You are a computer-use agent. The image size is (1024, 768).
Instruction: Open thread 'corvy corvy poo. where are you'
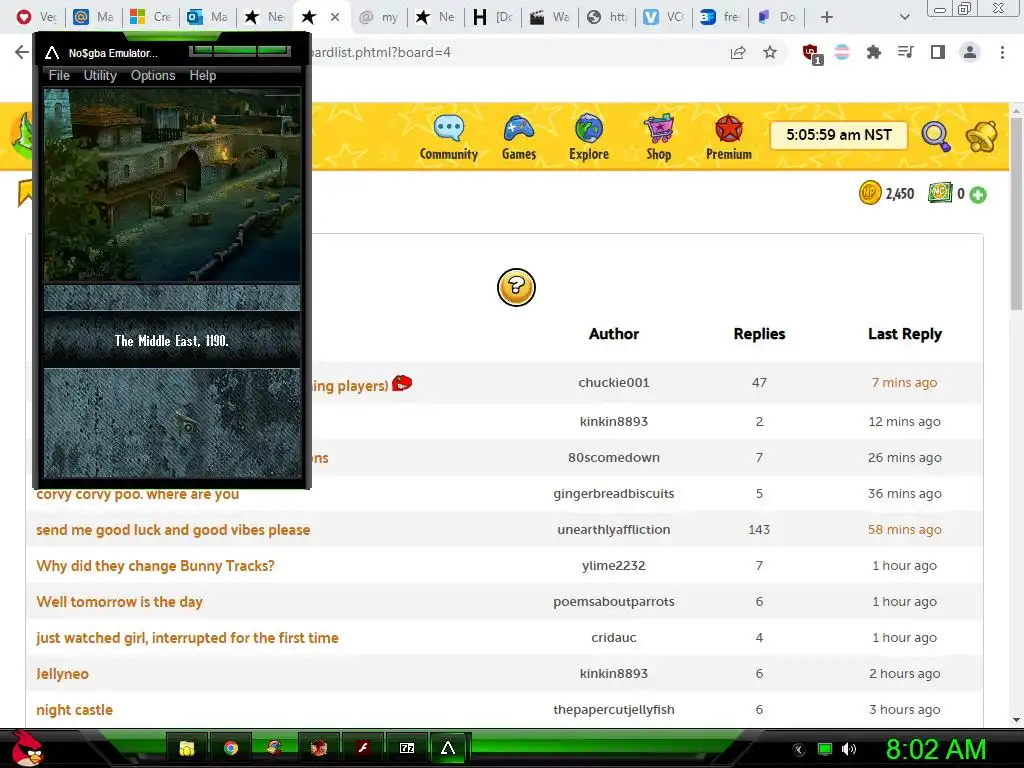[x=137, y=494]
